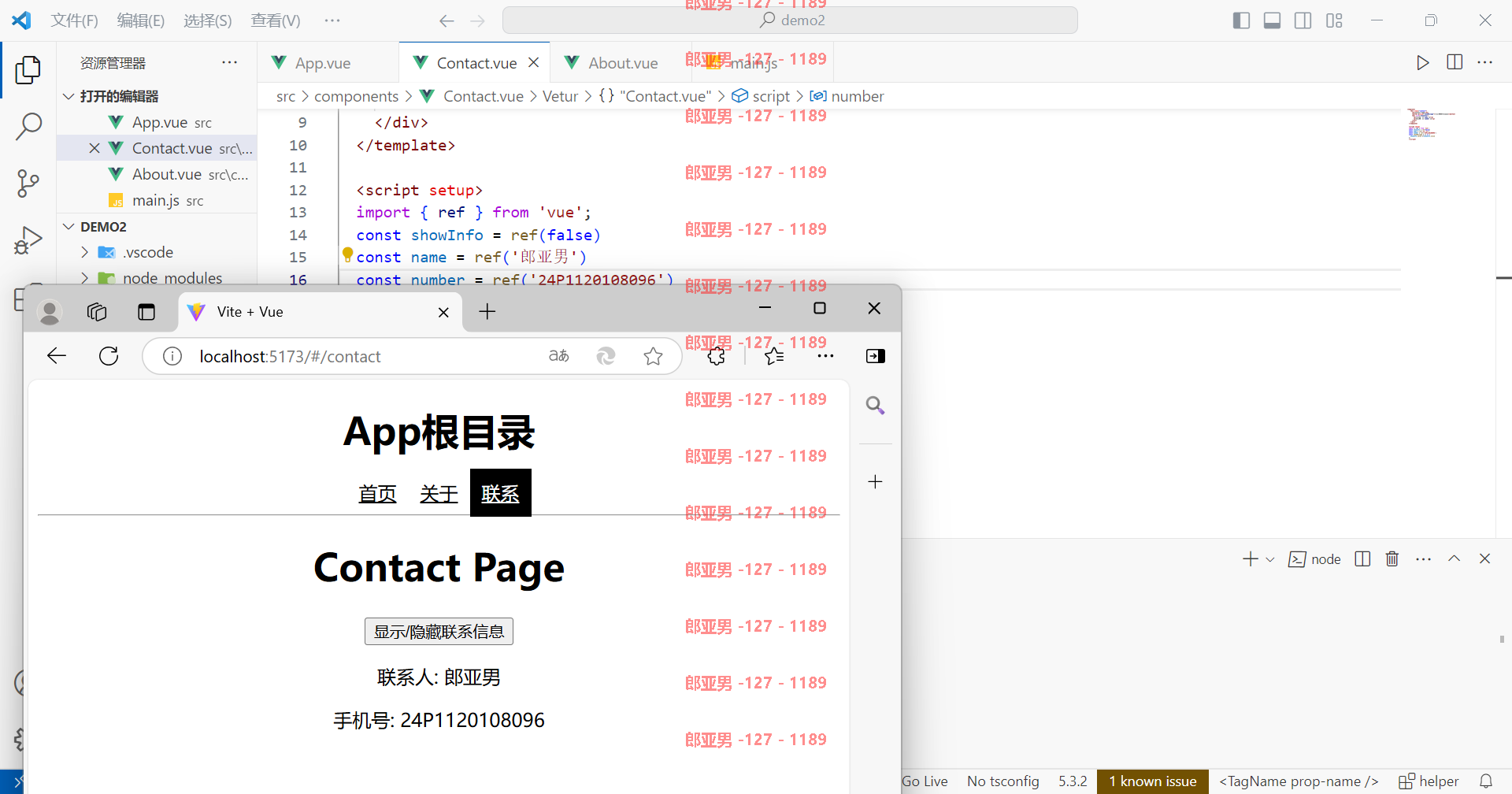Toggle bottom panel layout icon
This screenshot has width=1512, height=794.
tap(1272, 20)
